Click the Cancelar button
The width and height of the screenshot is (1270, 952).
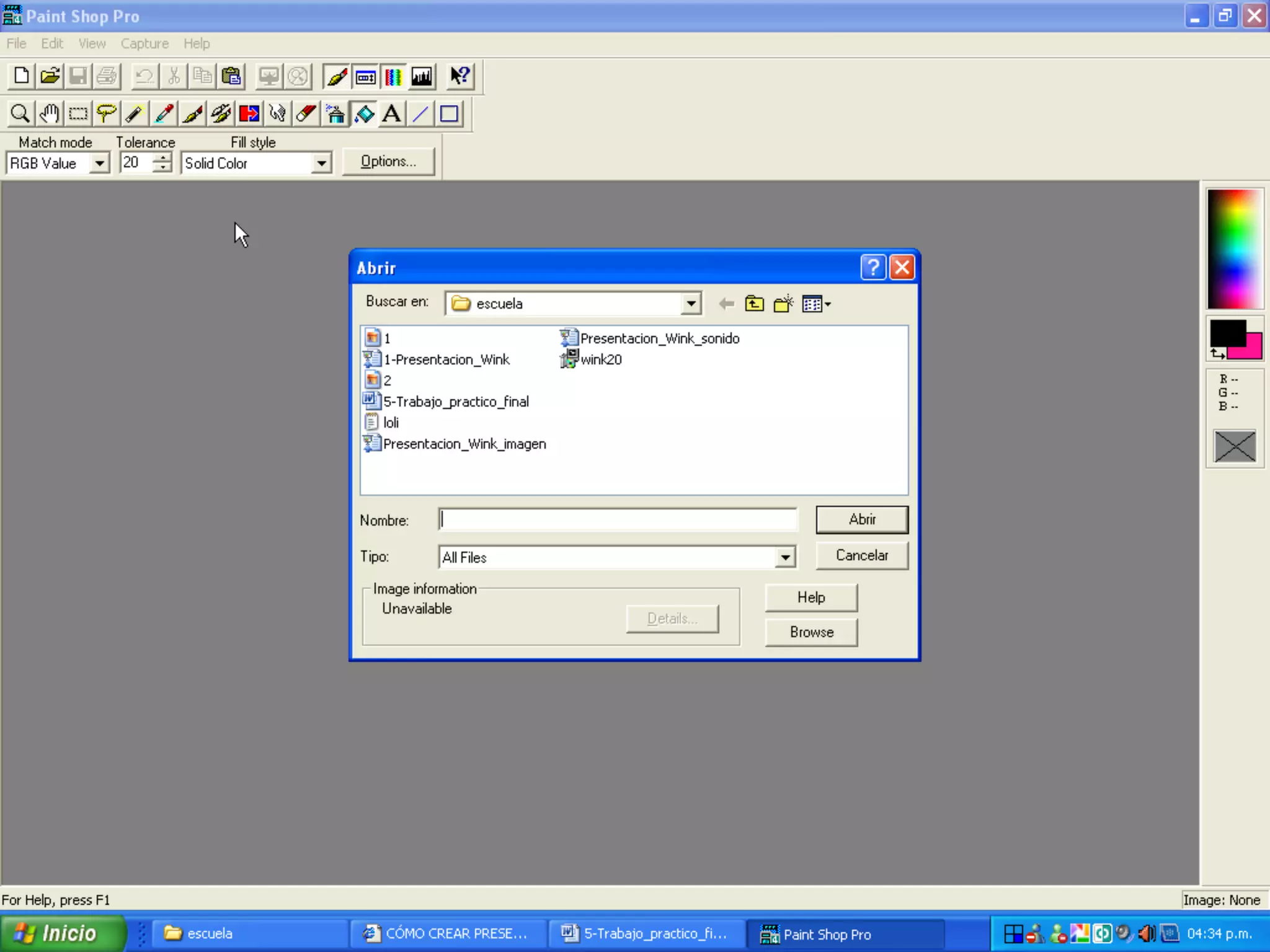[861, 555]
